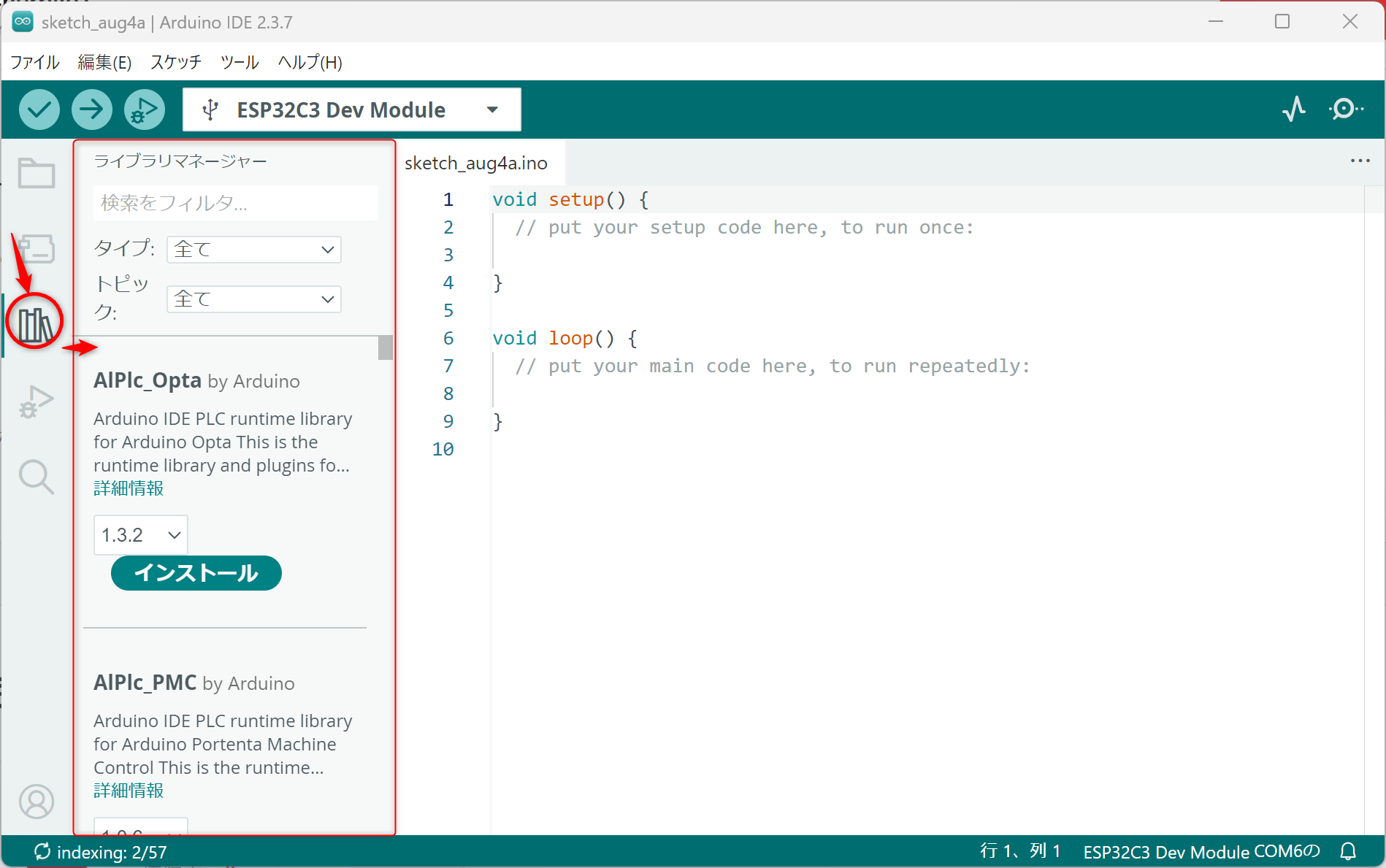Screen dimensions: 1386x868
Task: Click the void loop() code line
Action: coord(564,338)
